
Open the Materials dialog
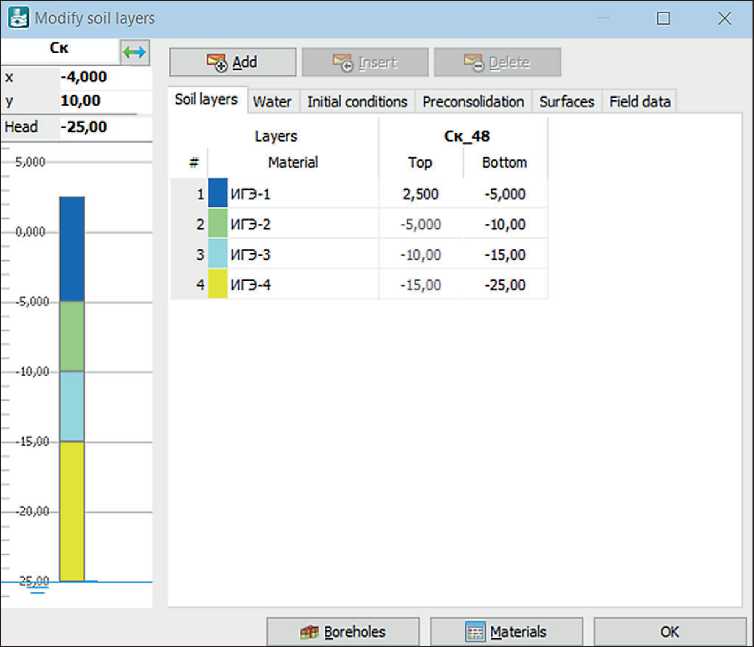[x=506, y=632]
